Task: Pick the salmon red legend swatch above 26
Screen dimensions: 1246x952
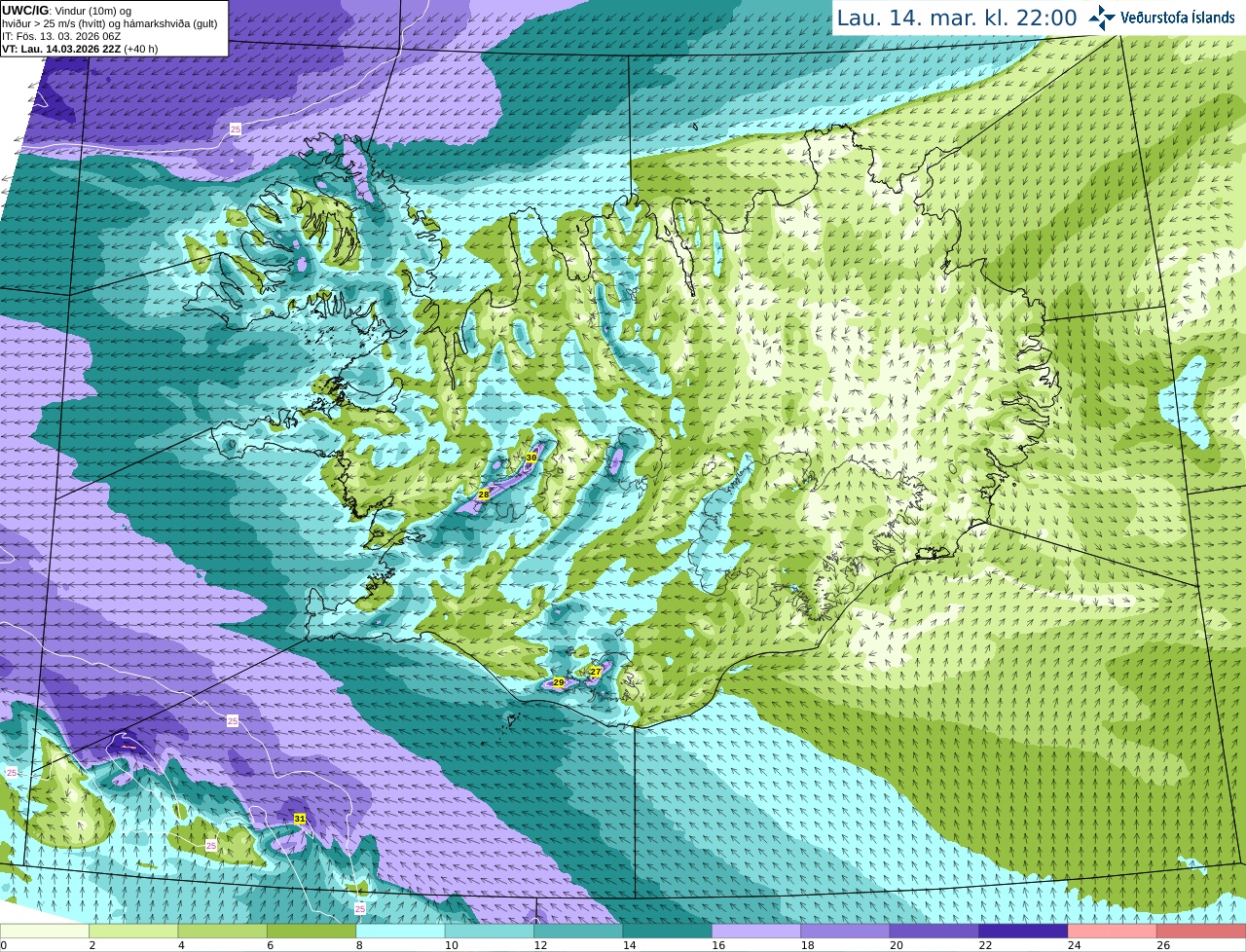Action: click(1201, 931)
